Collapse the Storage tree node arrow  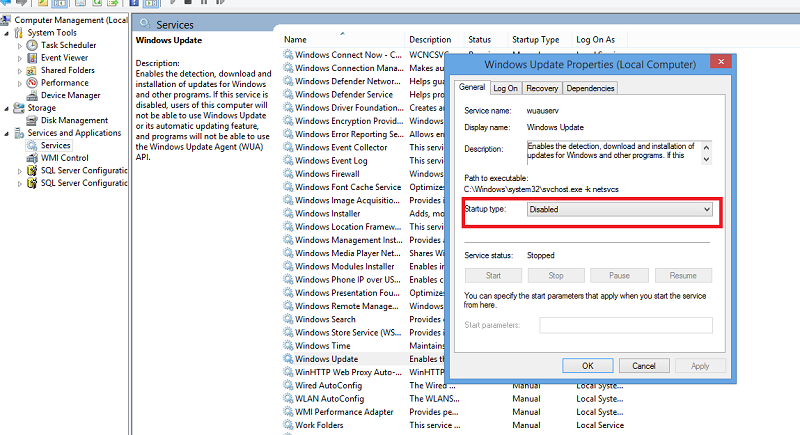pos(7,108)
